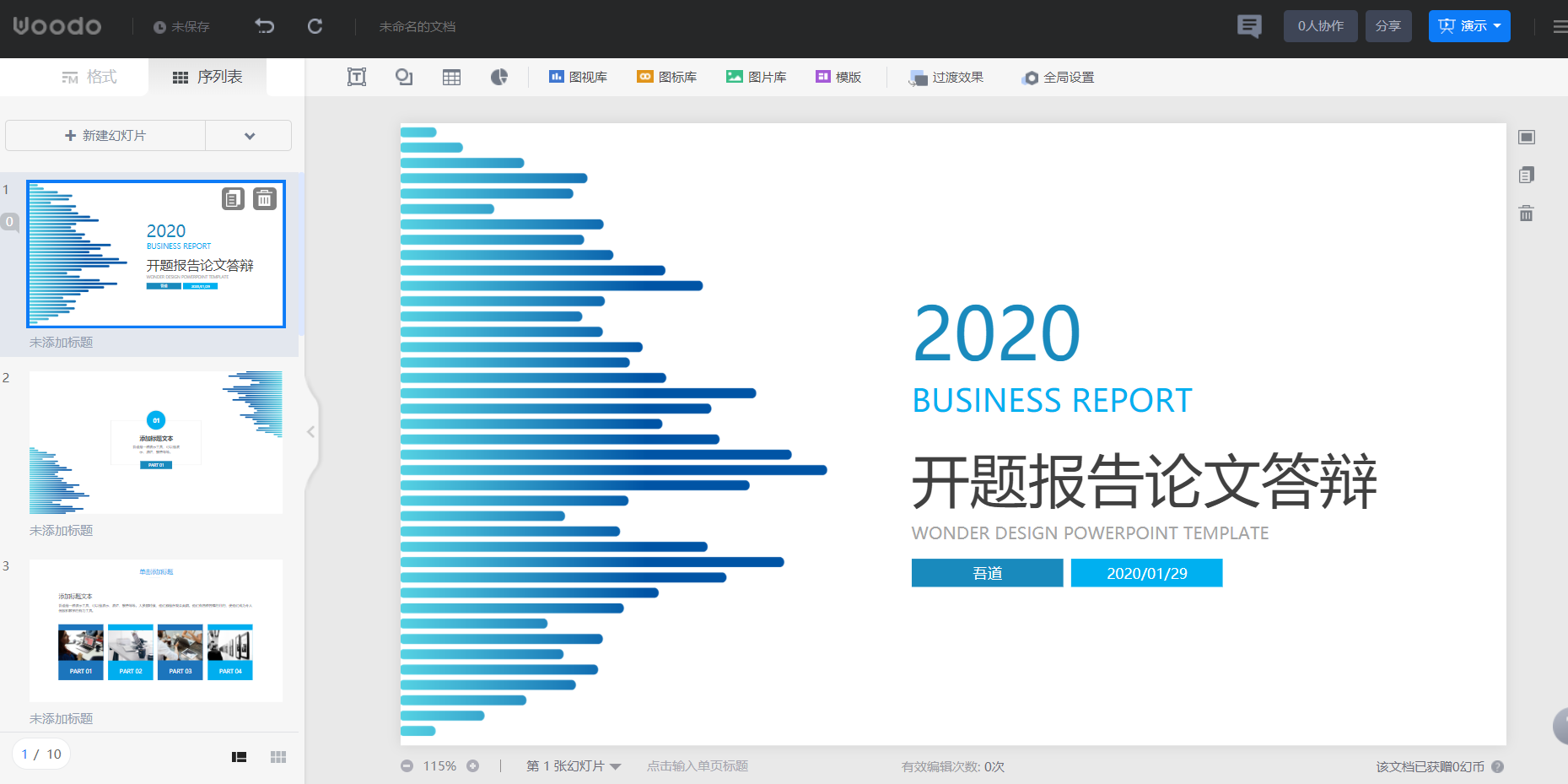The width and height of the screenshot is (1568, 784).
Task: Duplicate slide using right side copy icon
Action: [1527, 175]
